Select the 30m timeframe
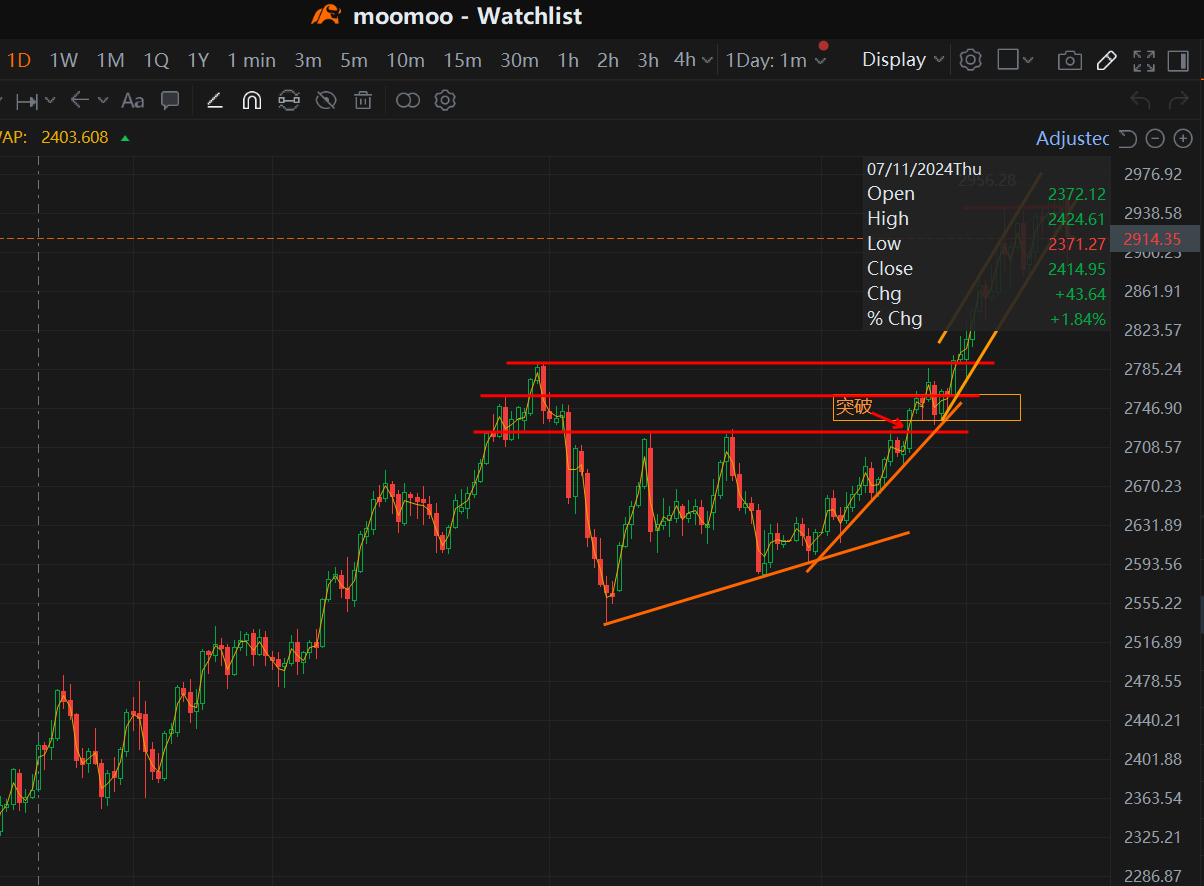The width and height of the screenshot is (1204, 886). 519,60
